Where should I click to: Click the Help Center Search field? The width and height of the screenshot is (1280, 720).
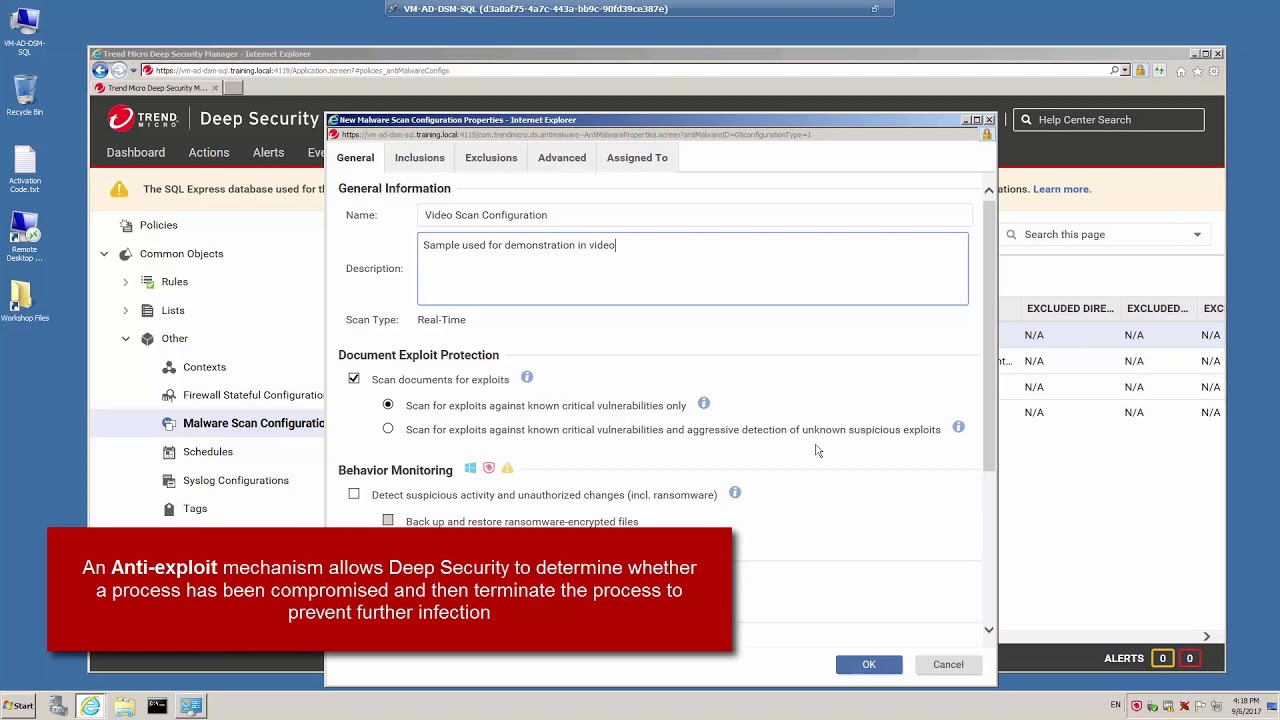coord(1109,120)
